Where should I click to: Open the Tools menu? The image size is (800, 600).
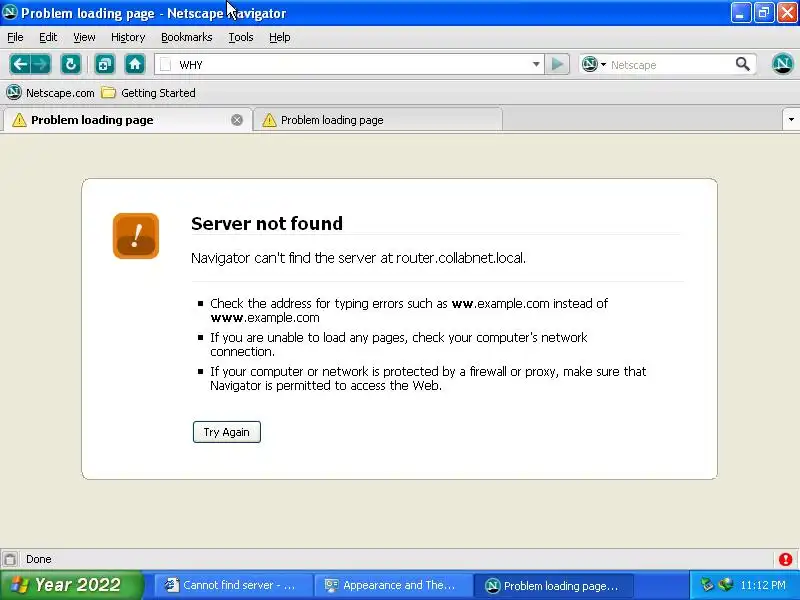click(x=241, y=37)
